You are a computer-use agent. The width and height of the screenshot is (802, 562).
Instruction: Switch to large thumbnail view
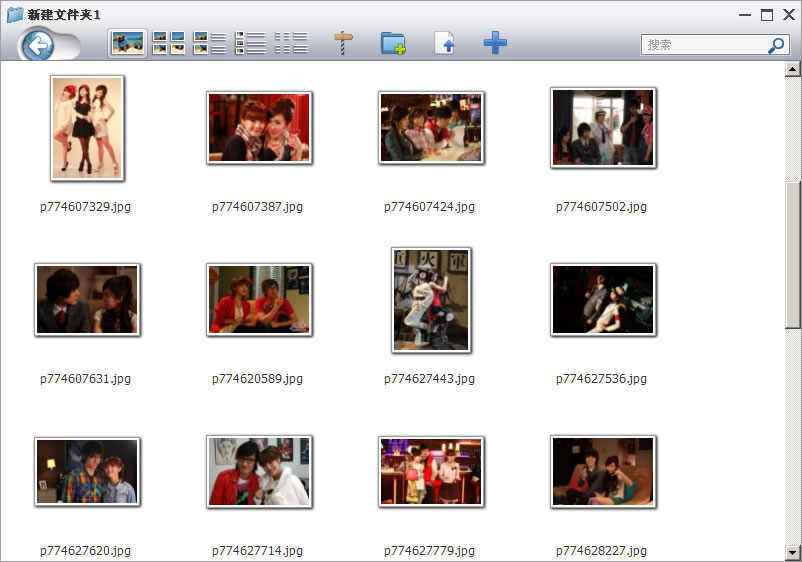127,43
